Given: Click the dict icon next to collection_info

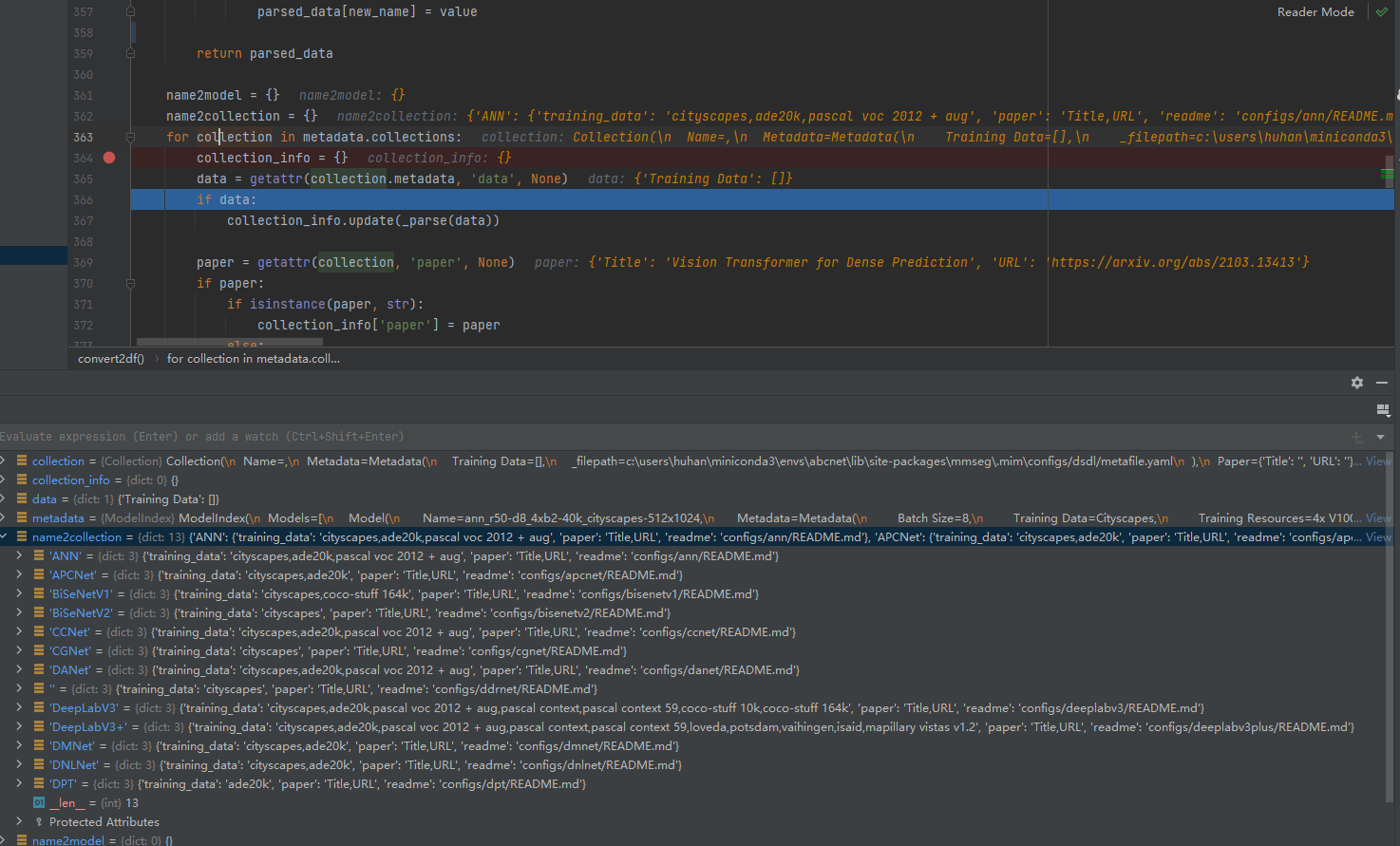Looking at the screenshot, I should [21, 479].
